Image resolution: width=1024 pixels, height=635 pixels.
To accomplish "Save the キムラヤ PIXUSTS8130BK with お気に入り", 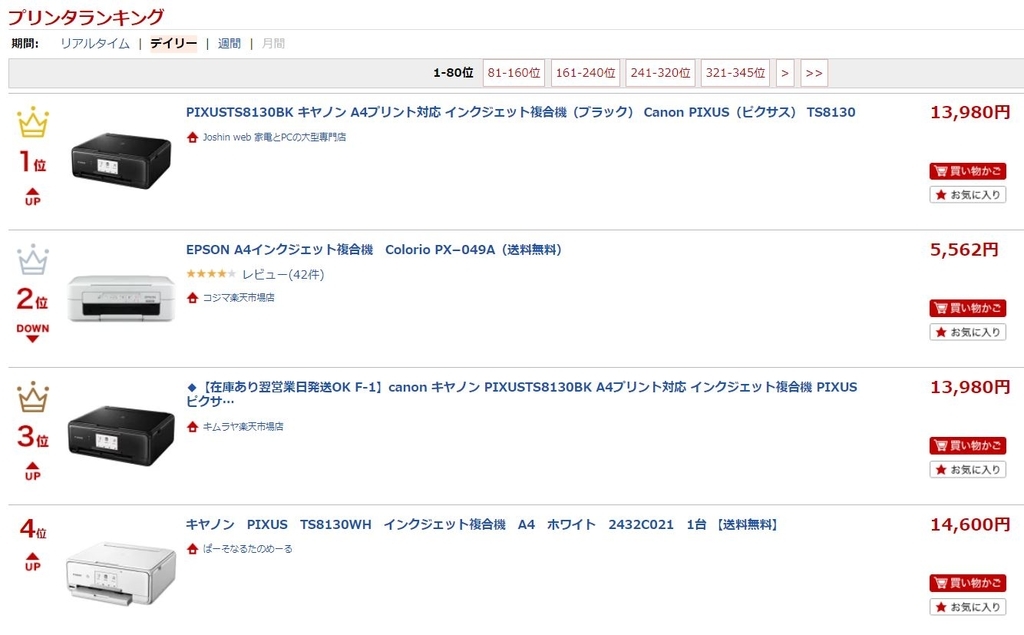I will (968, 469).
